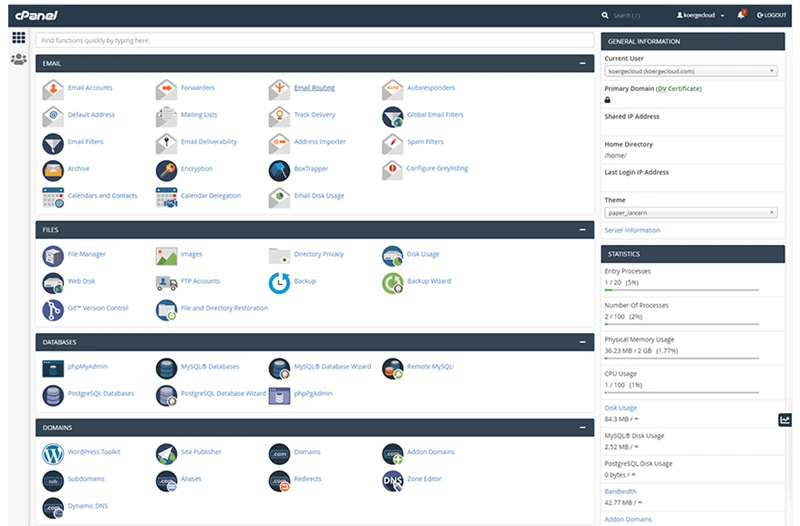Click the File Manager icon
Image resolution: width=800 pixels, height=526 pixels.
(53, 256)
